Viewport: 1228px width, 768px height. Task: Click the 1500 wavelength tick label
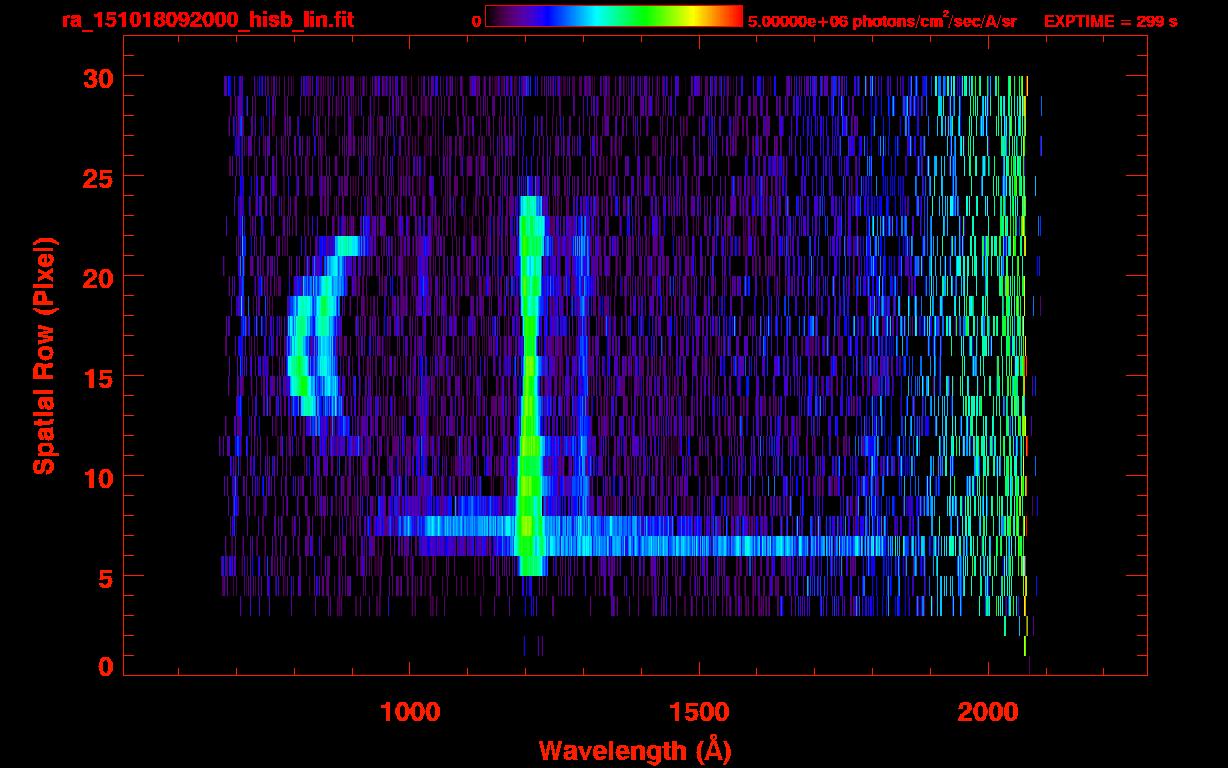click(699, 712)
